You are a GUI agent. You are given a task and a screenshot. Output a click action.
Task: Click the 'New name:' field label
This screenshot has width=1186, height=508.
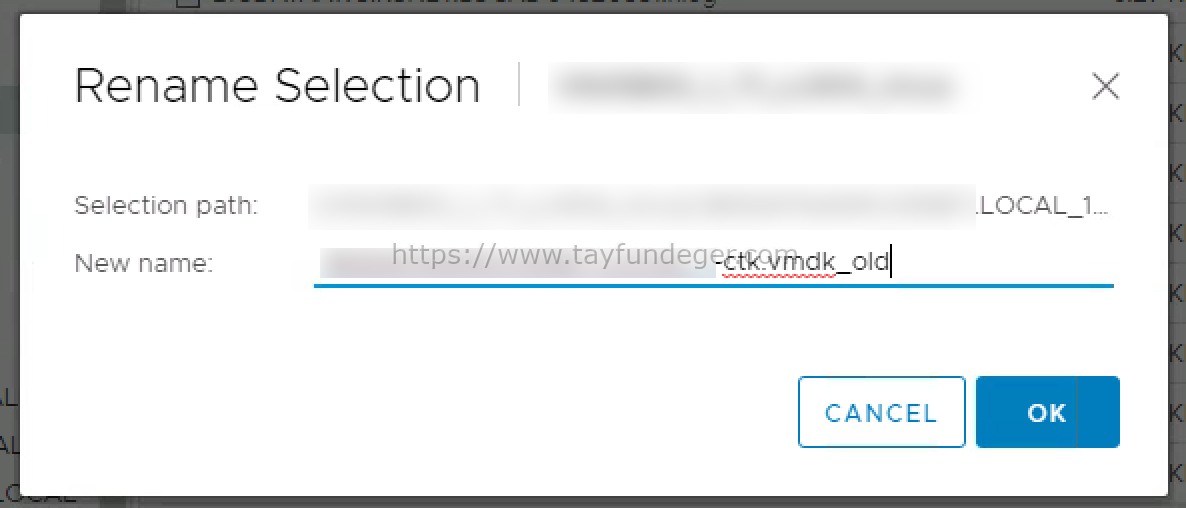click(x=144, y=264)
